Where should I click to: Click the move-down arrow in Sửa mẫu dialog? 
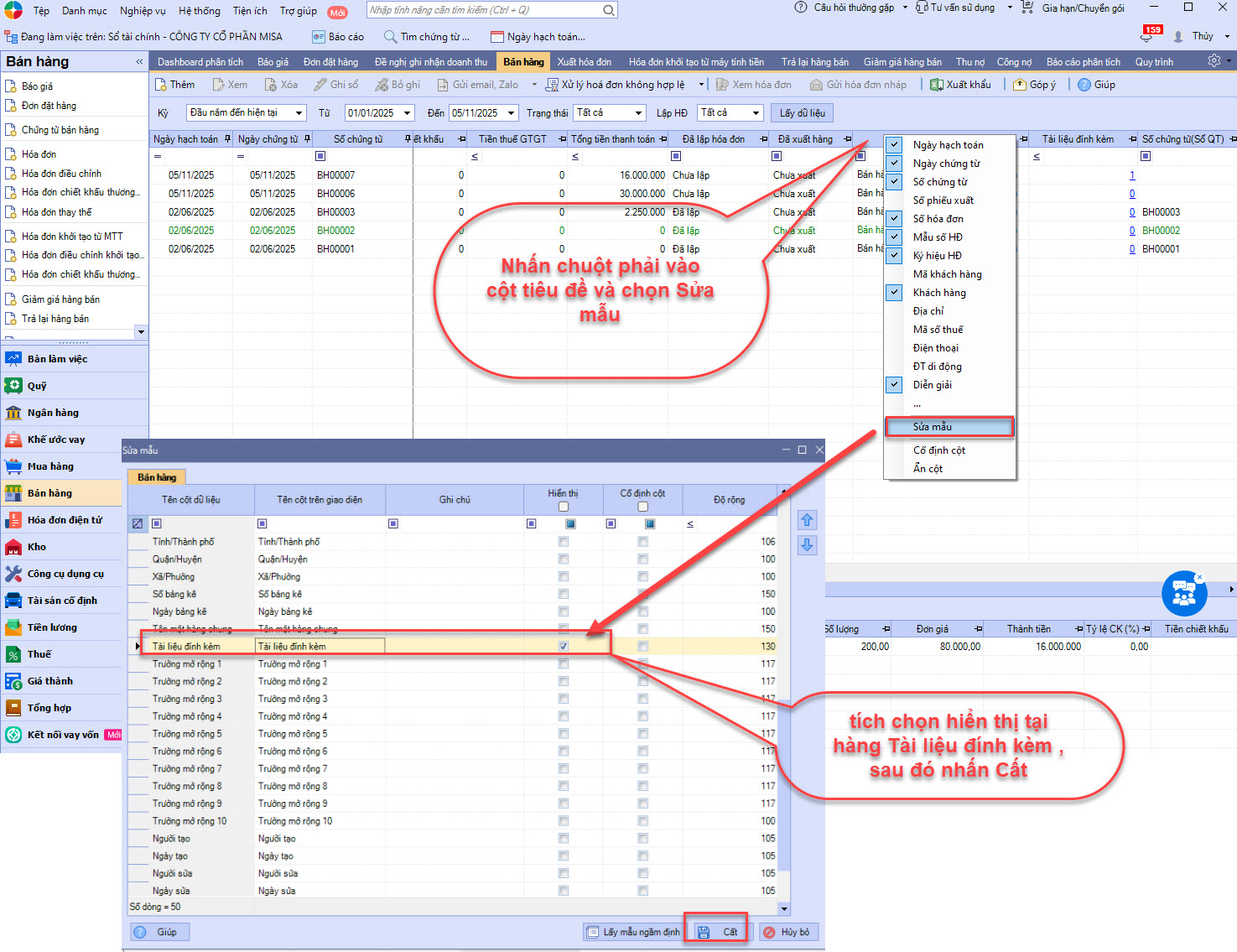pyautogui.click(x=807, y=545)
